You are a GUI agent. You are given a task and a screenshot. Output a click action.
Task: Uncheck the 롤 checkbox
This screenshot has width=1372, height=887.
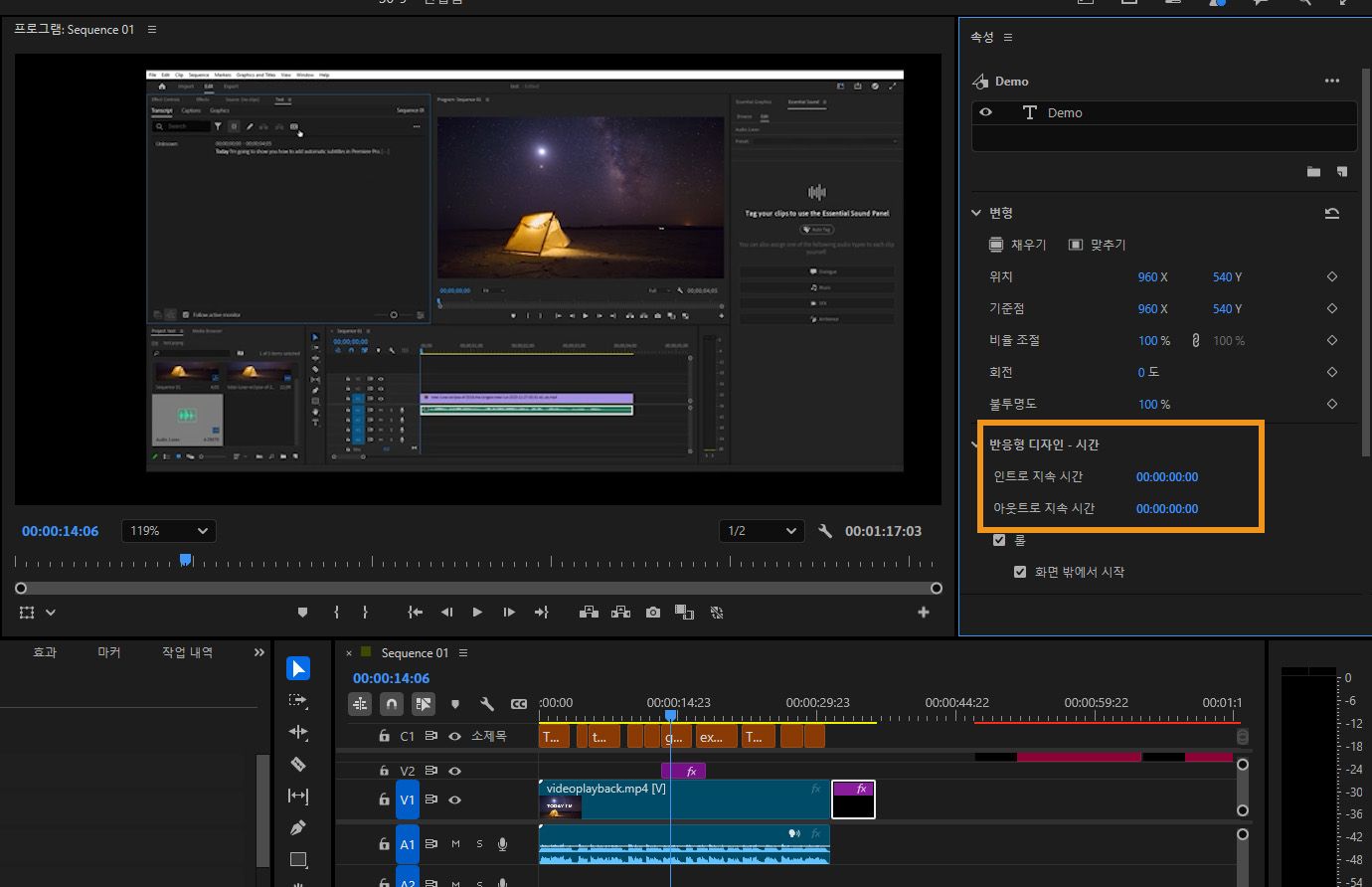point(999,540)
